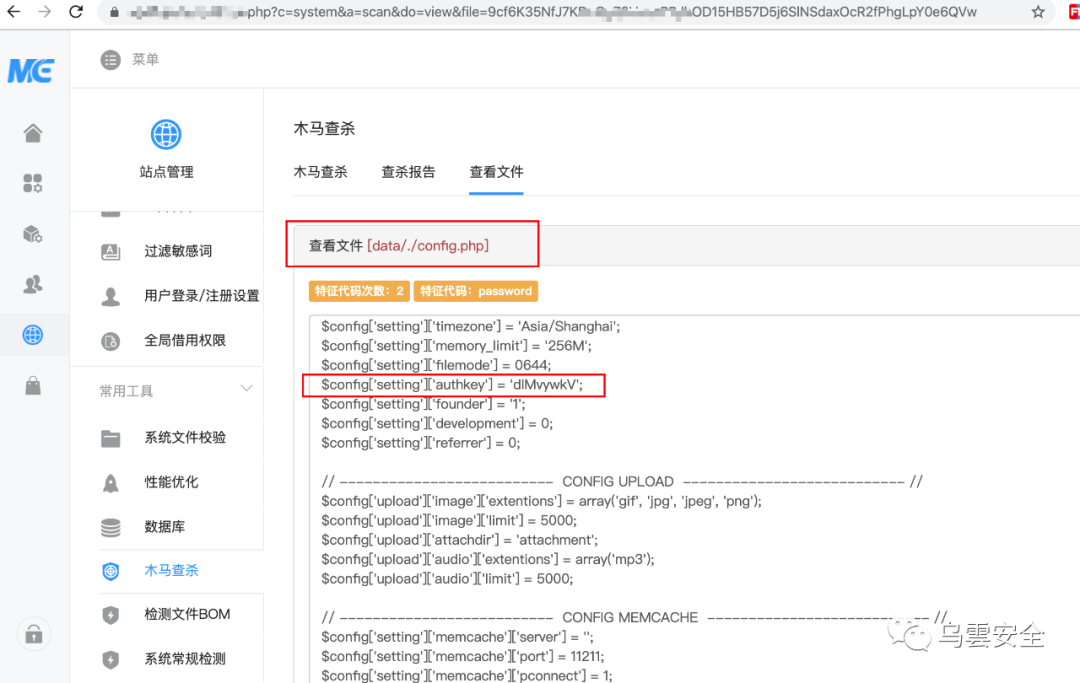
Task: Click the modules cube icon in left rail
Action: (x=33, y=234)
